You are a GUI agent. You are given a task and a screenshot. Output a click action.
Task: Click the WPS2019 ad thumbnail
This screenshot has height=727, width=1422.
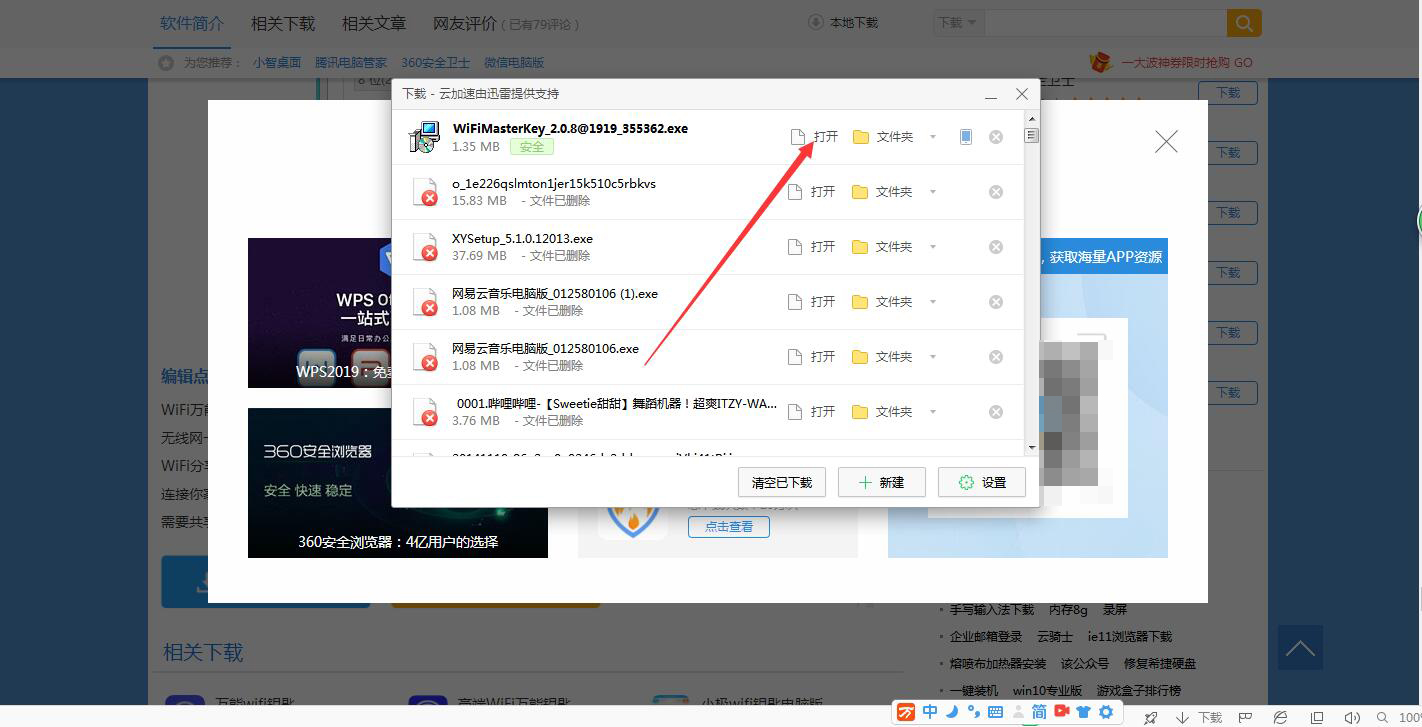coord(318,313)
